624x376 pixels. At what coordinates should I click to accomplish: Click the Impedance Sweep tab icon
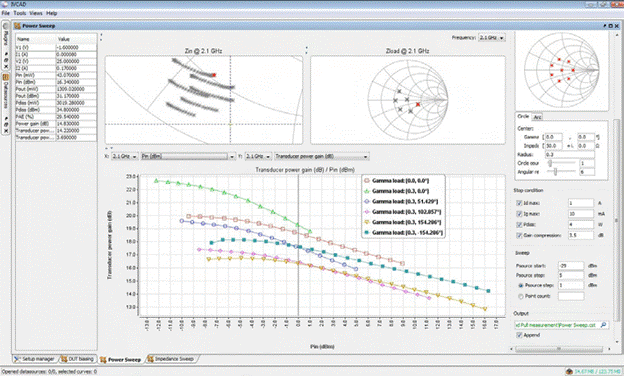(150, 359)
